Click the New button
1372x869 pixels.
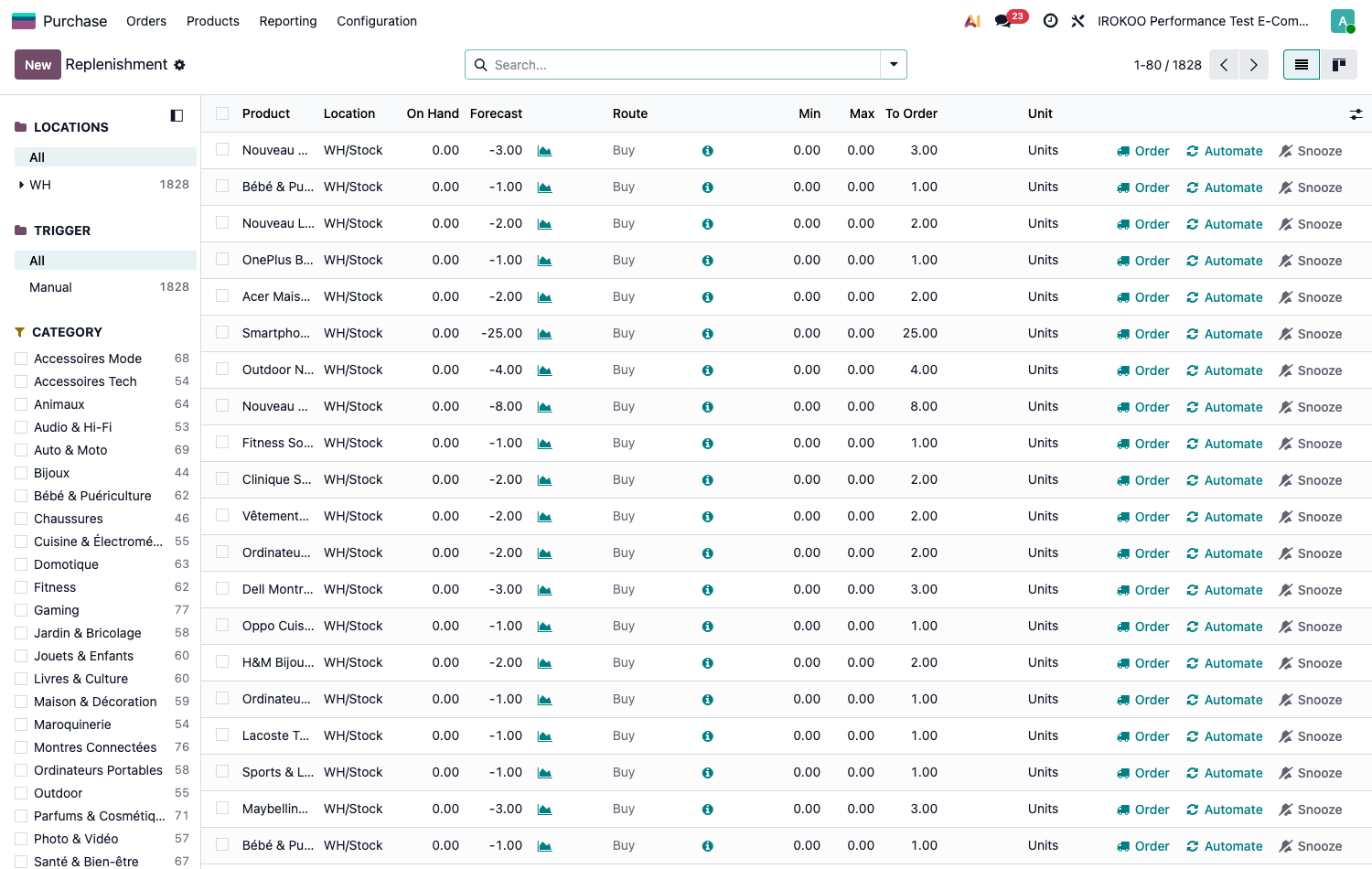pos(38,65)
